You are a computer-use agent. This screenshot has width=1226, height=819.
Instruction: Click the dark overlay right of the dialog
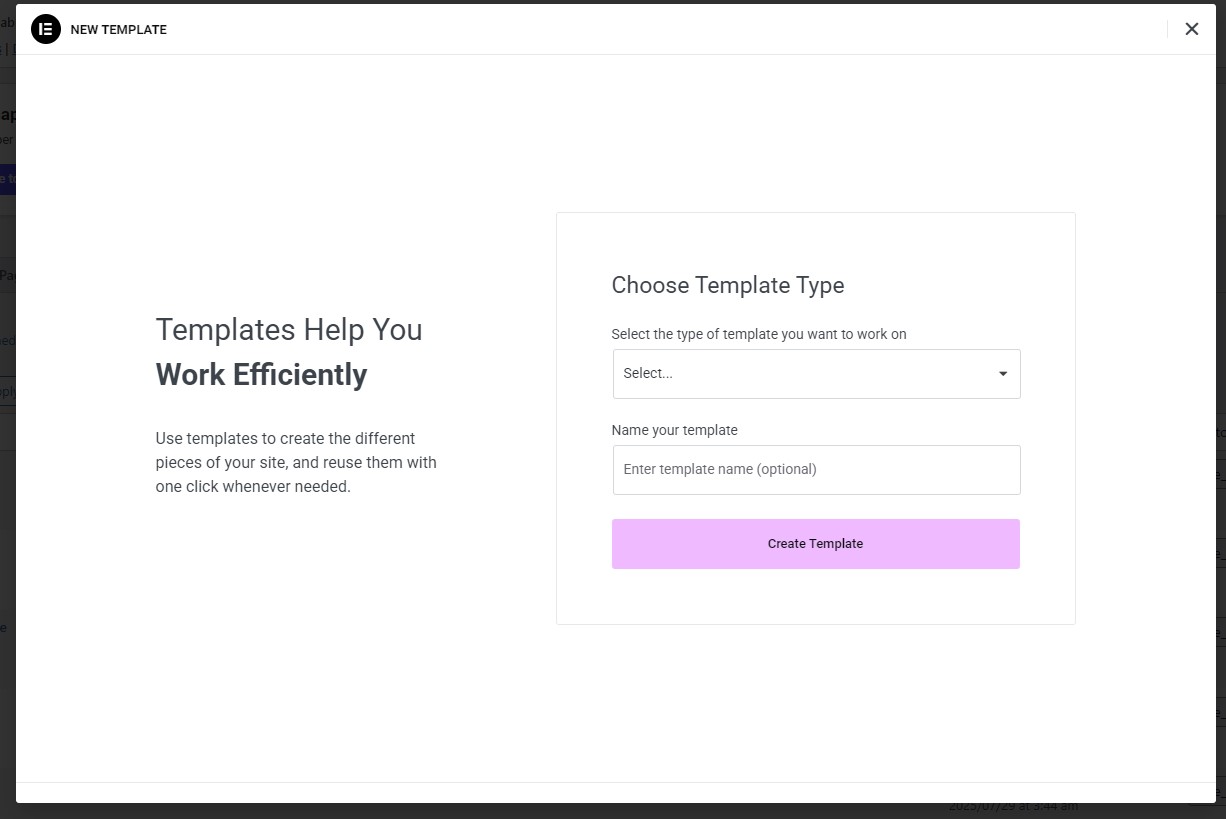[1221, 300]
